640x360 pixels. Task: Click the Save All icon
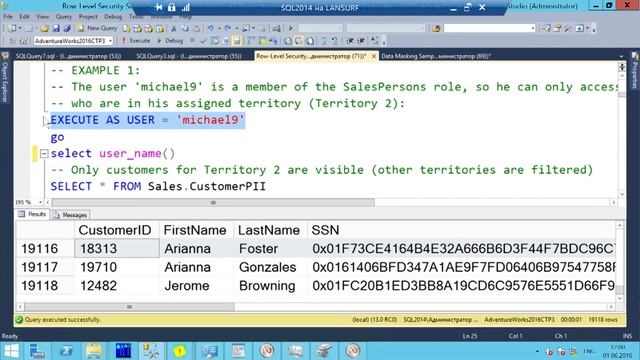coord(67,28)
